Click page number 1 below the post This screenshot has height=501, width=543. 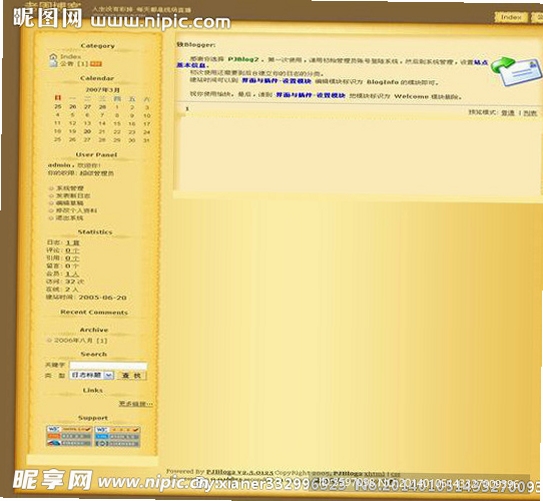pos(187,109)
